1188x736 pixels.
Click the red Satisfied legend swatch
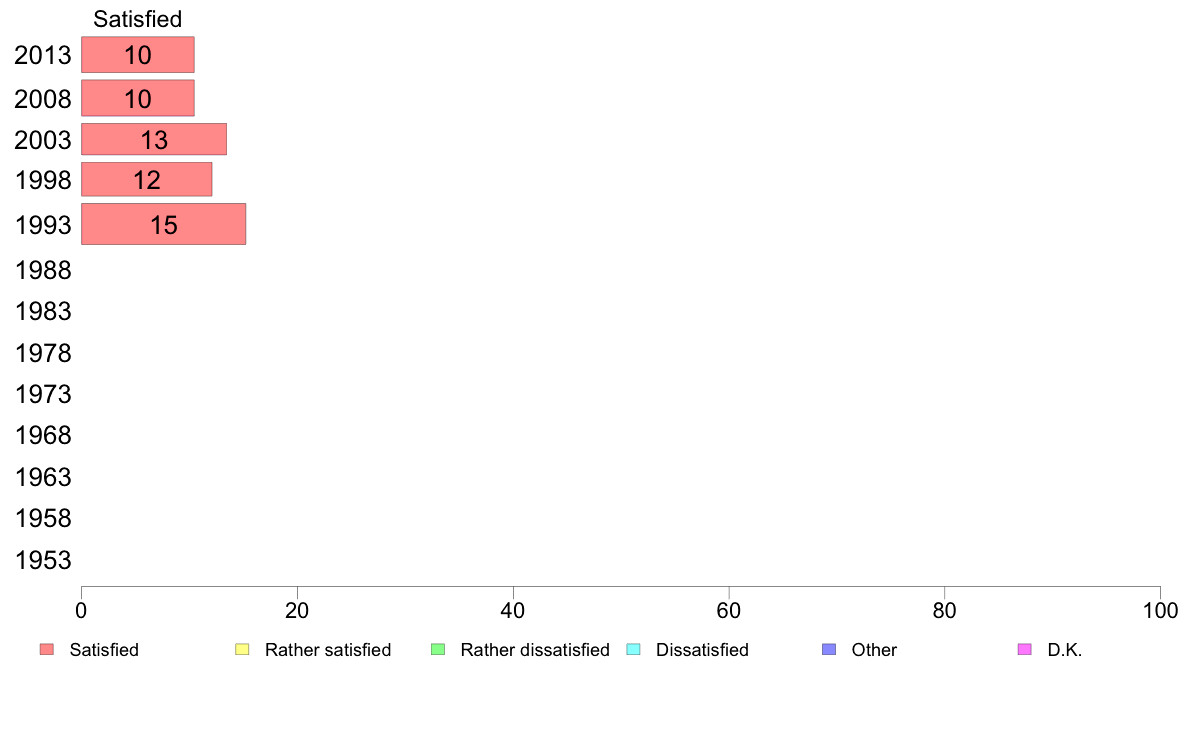coord(47,650)
